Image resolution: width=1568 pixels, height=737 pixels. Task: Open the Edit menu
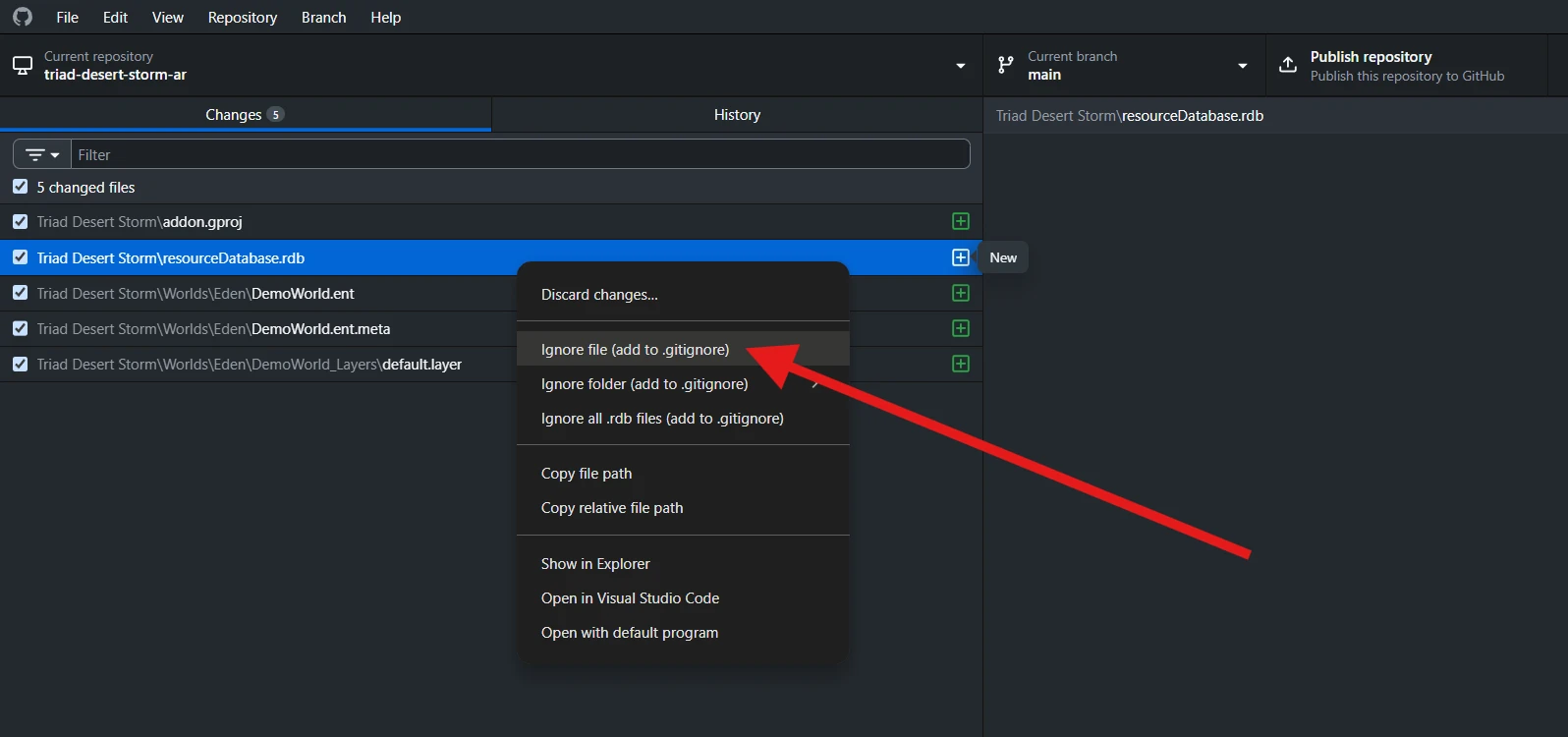[x=115, y=17]
